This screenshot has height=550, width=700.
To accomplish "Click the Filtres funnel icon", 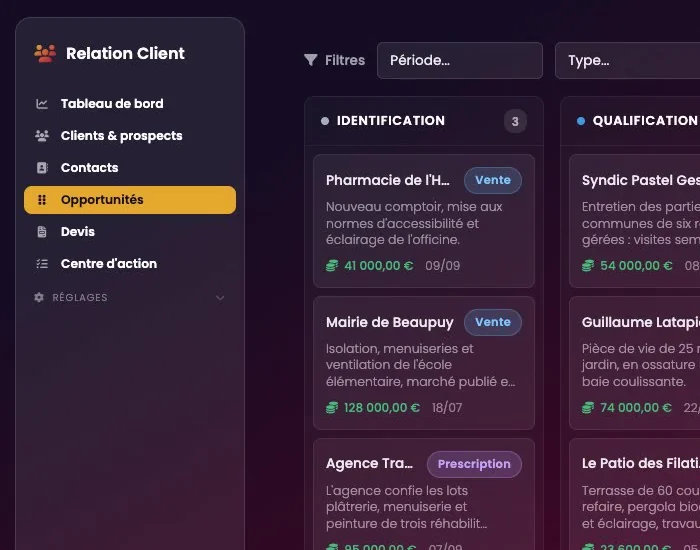I will (311, 60).
